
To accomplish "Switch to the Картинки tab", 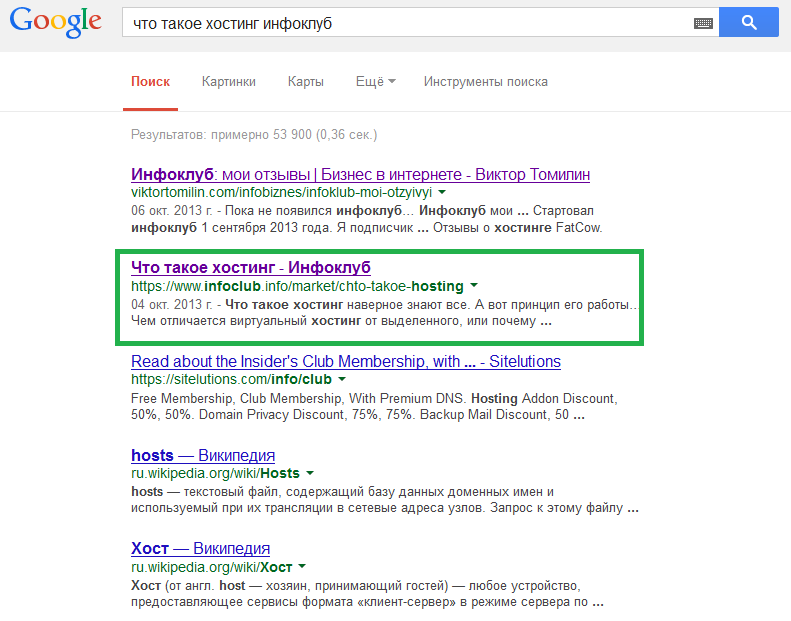I will 229,82.
